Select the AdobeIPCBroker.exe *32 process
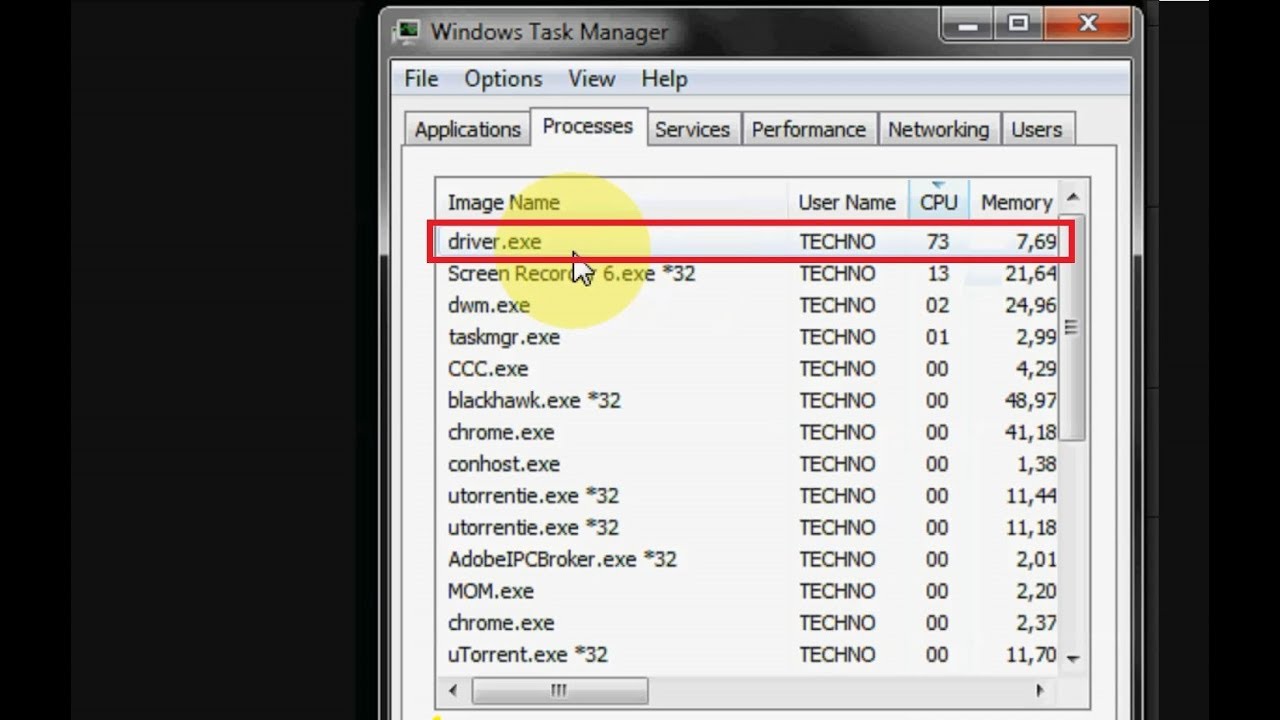This screenshot has height=720, width=1280. 748,560
